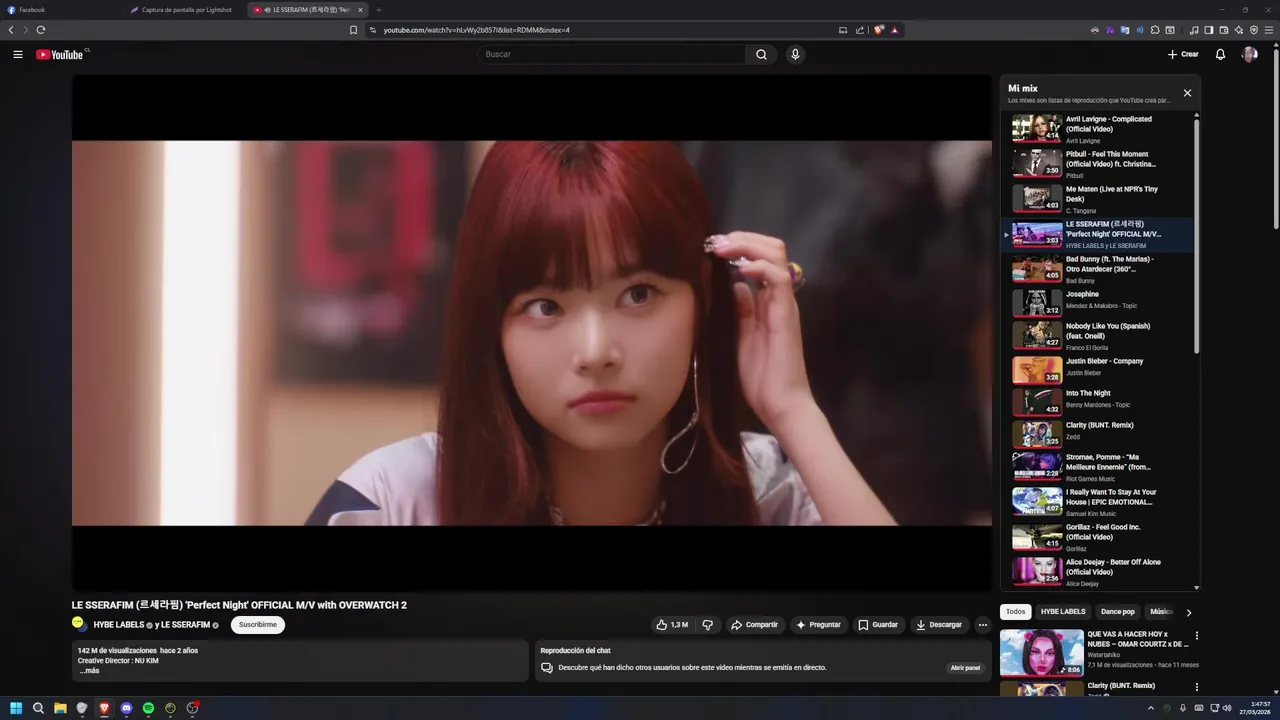Click the Crear button
This screenshot has height=720, width=1280.
pos(1183,54)
